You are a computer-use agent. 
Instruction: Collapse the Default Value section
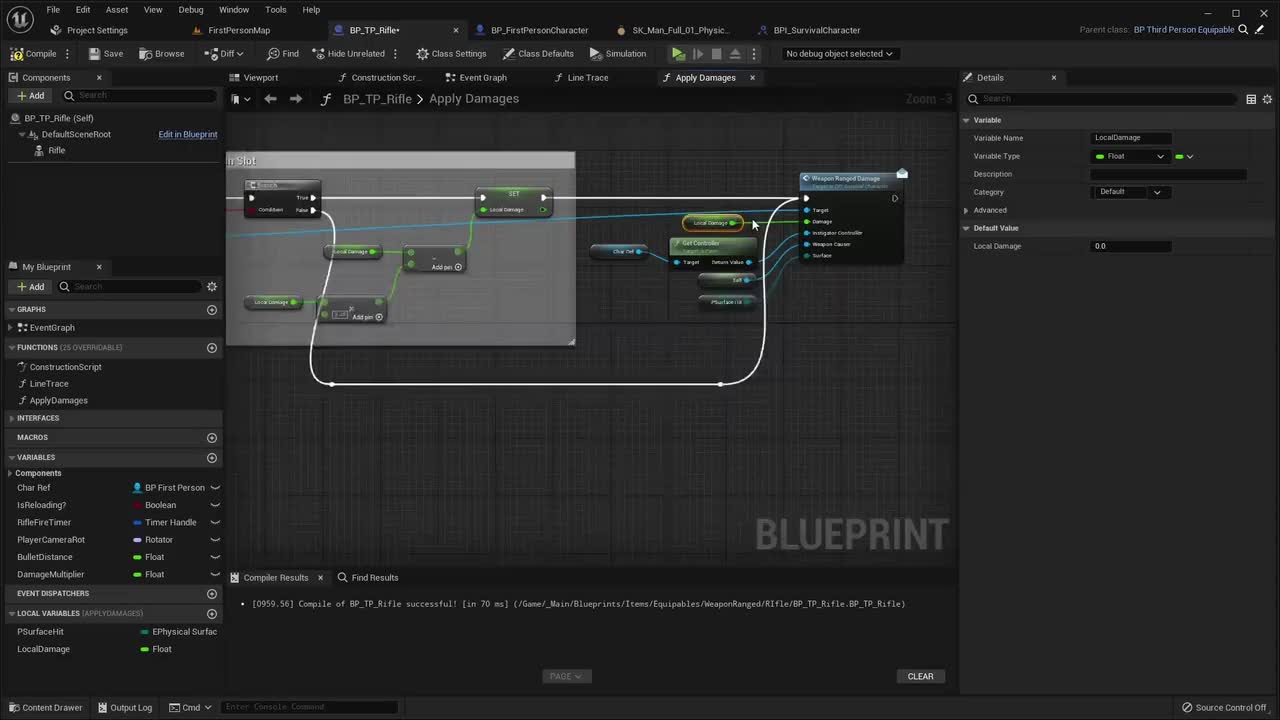pos(966,228)
